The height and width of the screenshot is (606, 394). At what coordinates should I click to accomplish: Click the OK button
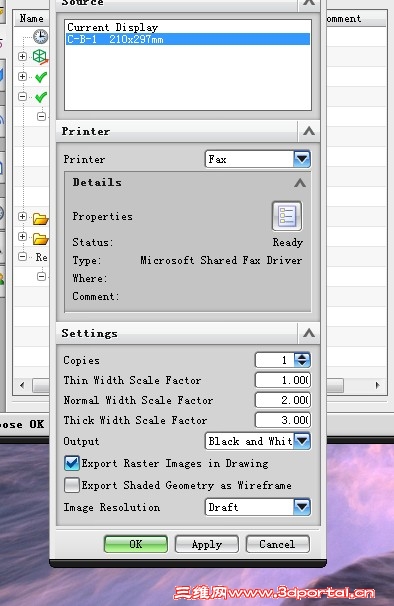(x=136, y=544)
